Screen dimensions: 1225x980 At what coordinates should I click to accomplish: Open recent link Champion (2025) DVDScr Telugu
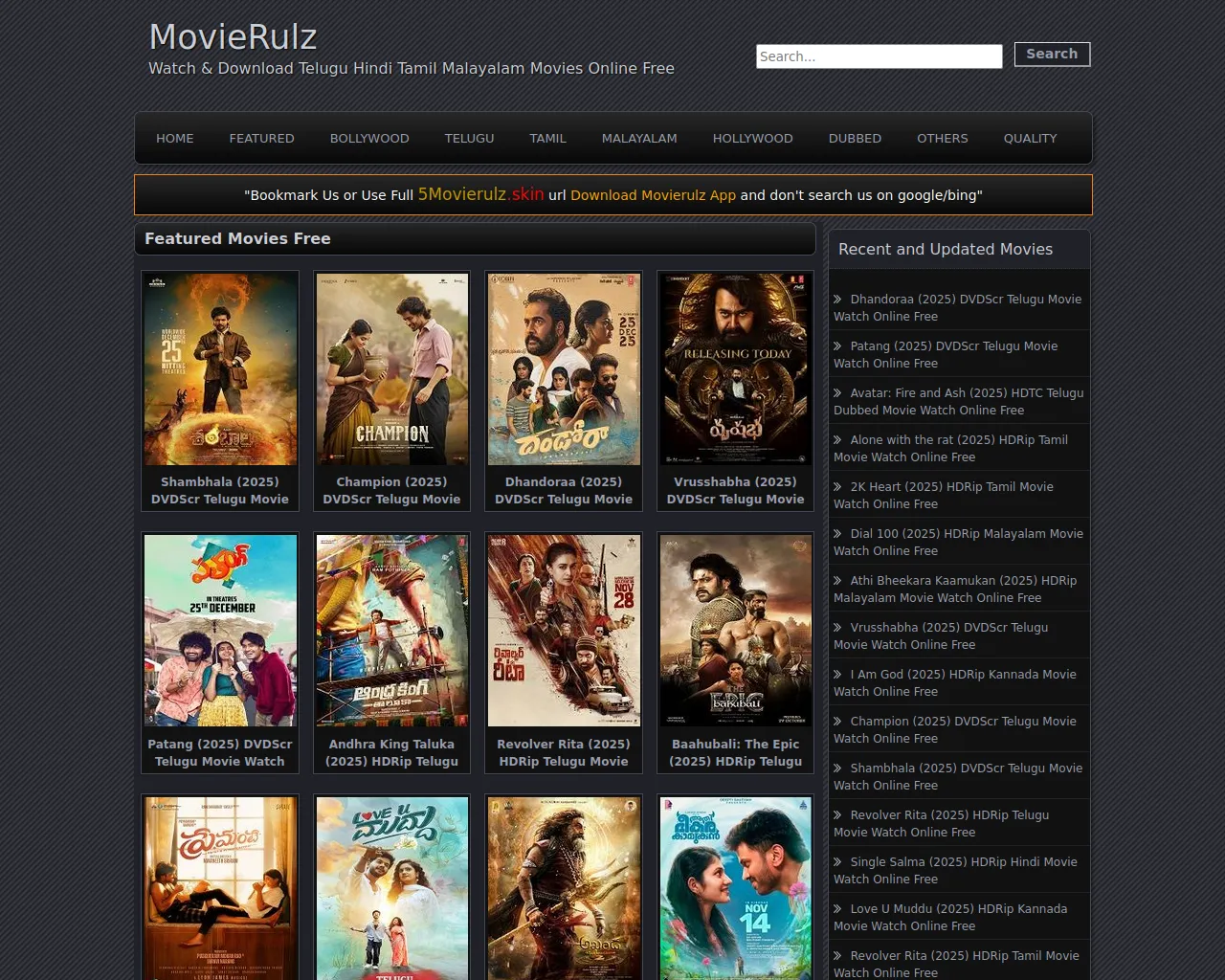click(x=955, y=729)
